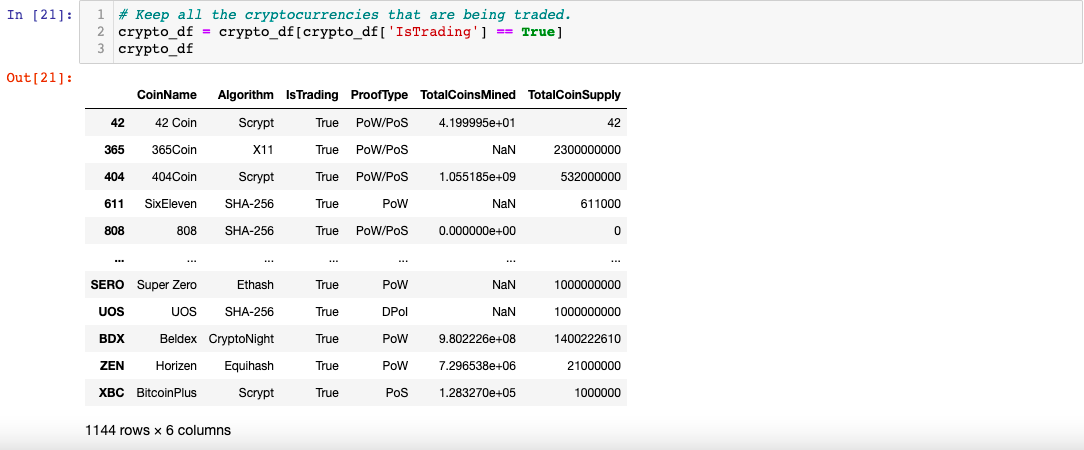1084x450 pixels.
Task: Click the '365Coin' name cell
Action: (174, 149)
